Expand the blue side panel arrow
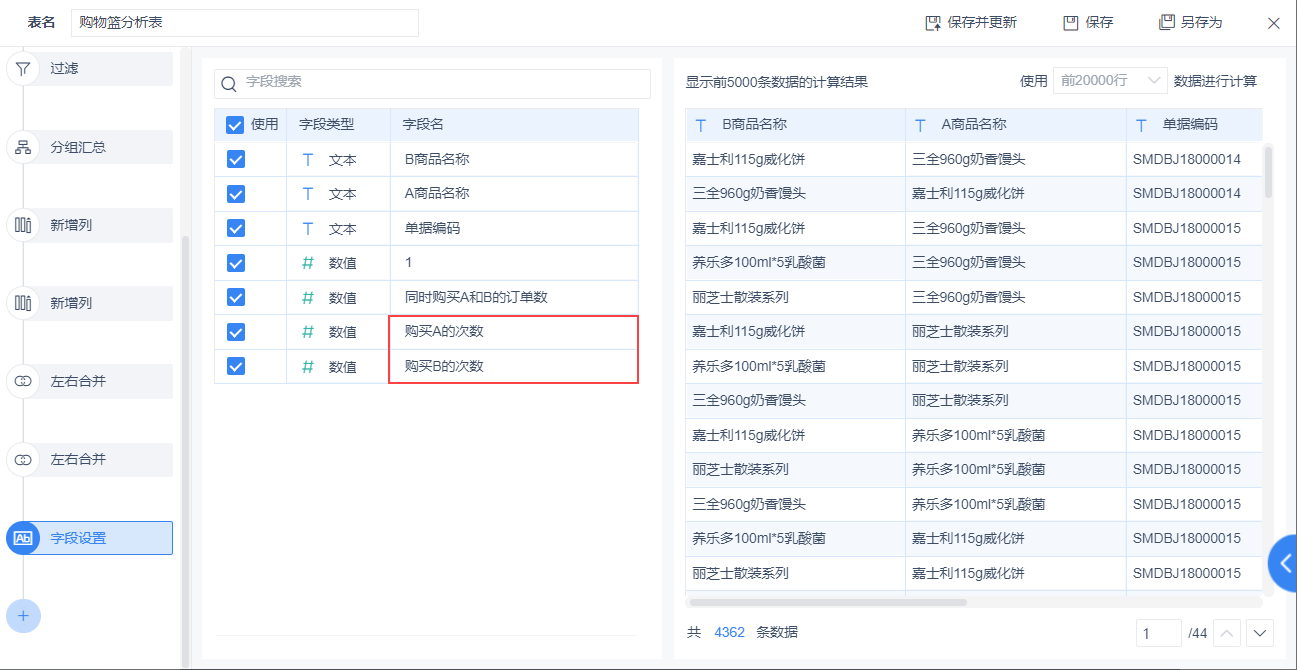1297x670 pixels. (1284, 563)
